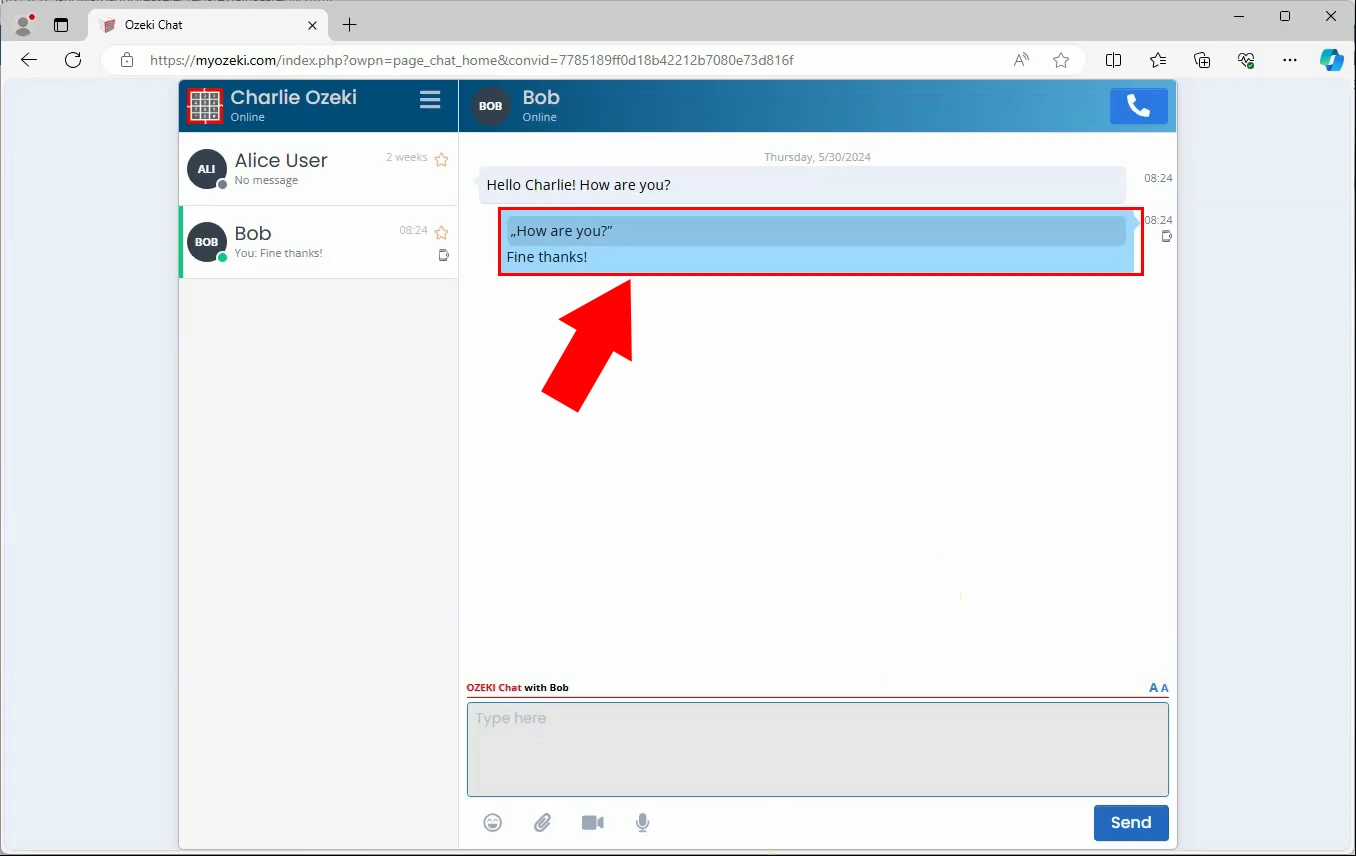Screen dimensions: 1356x856
Task: Start a voice call with Bob
Action: point(1138,106)
